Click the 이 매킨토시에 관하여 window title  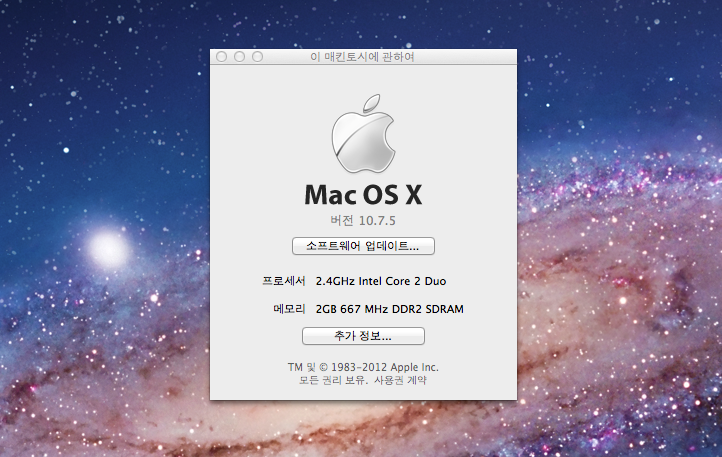point(363,57)
